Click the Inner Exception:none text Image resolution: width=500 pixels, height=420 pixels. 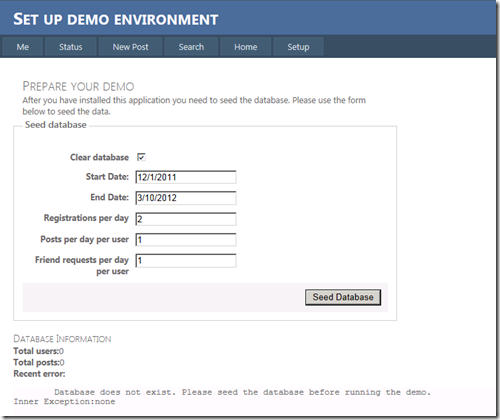coord(64,401)
